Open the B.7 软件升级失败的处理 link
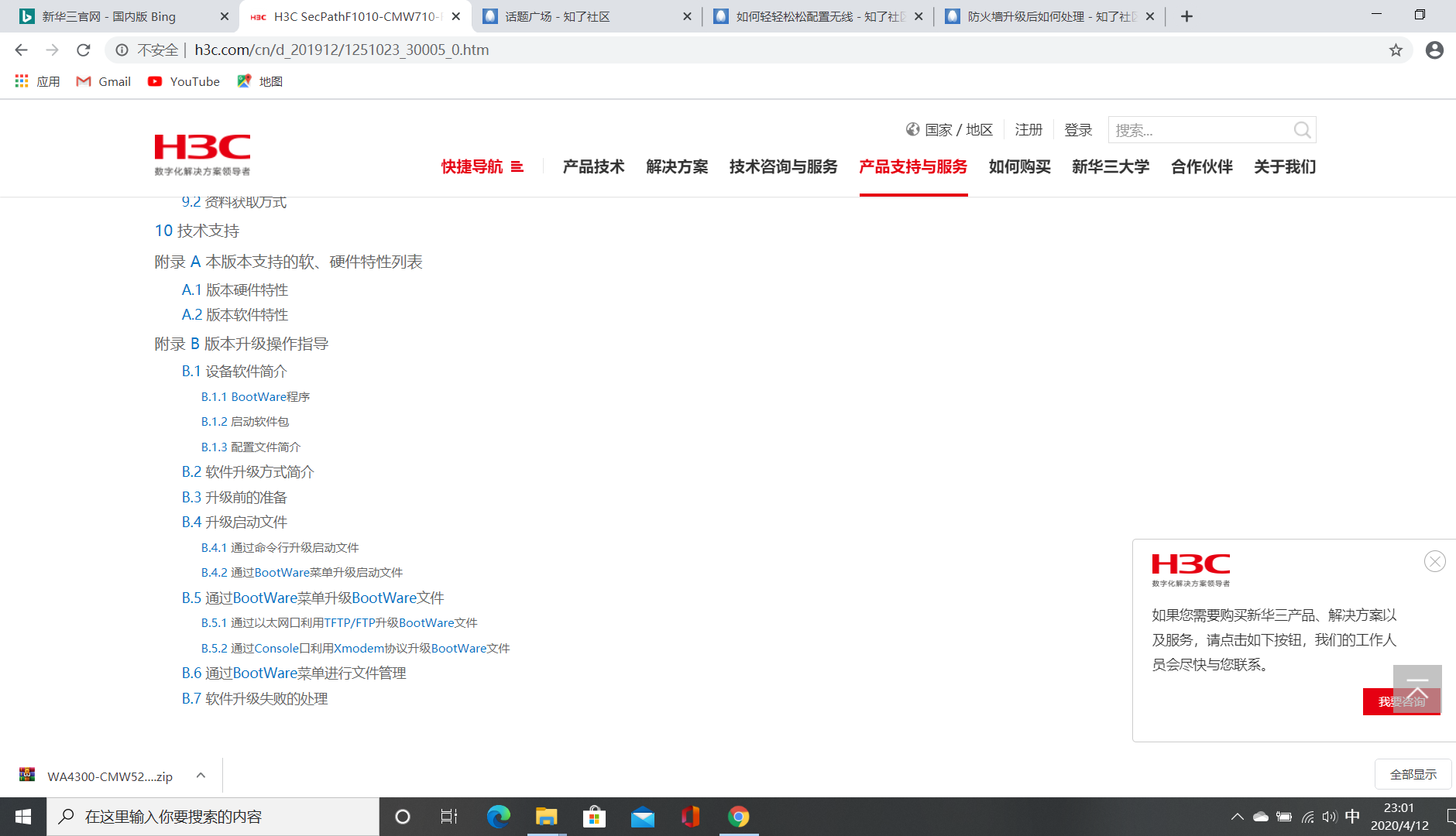 pos(255,698)
